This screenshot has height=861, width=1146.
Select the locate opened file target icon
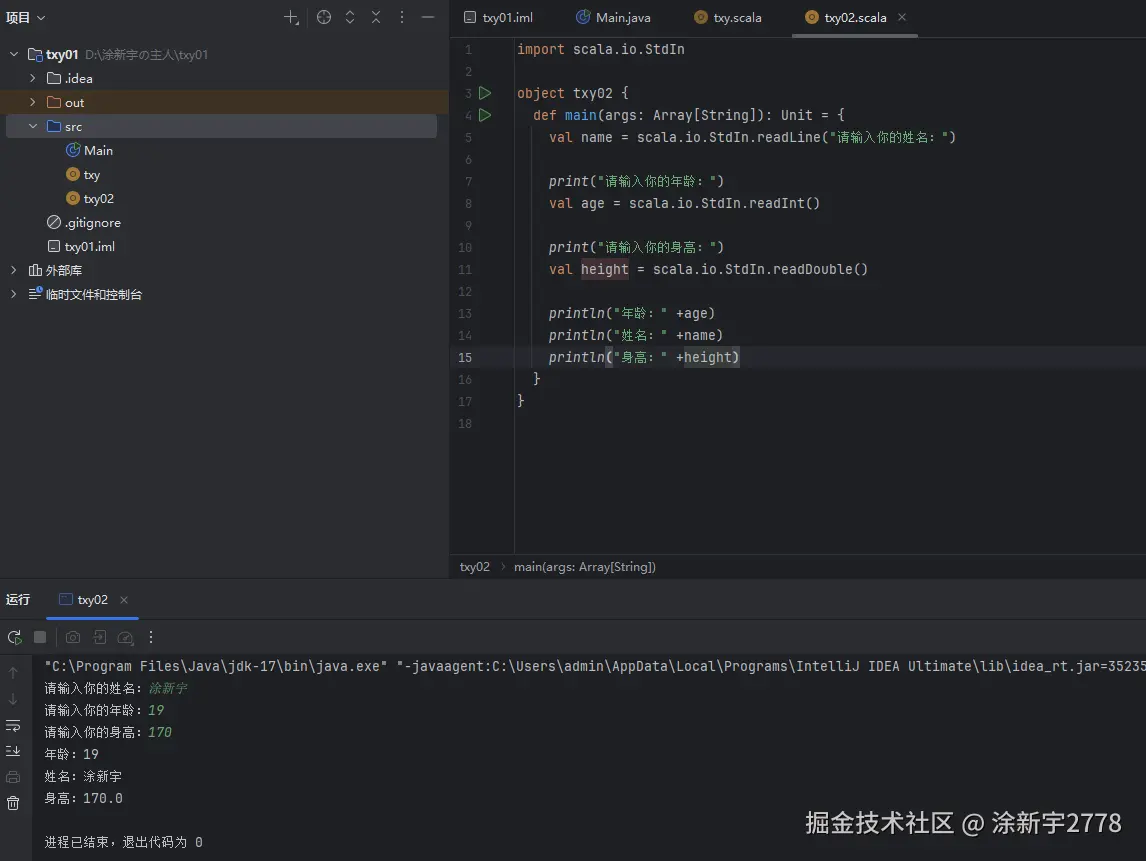324,18
